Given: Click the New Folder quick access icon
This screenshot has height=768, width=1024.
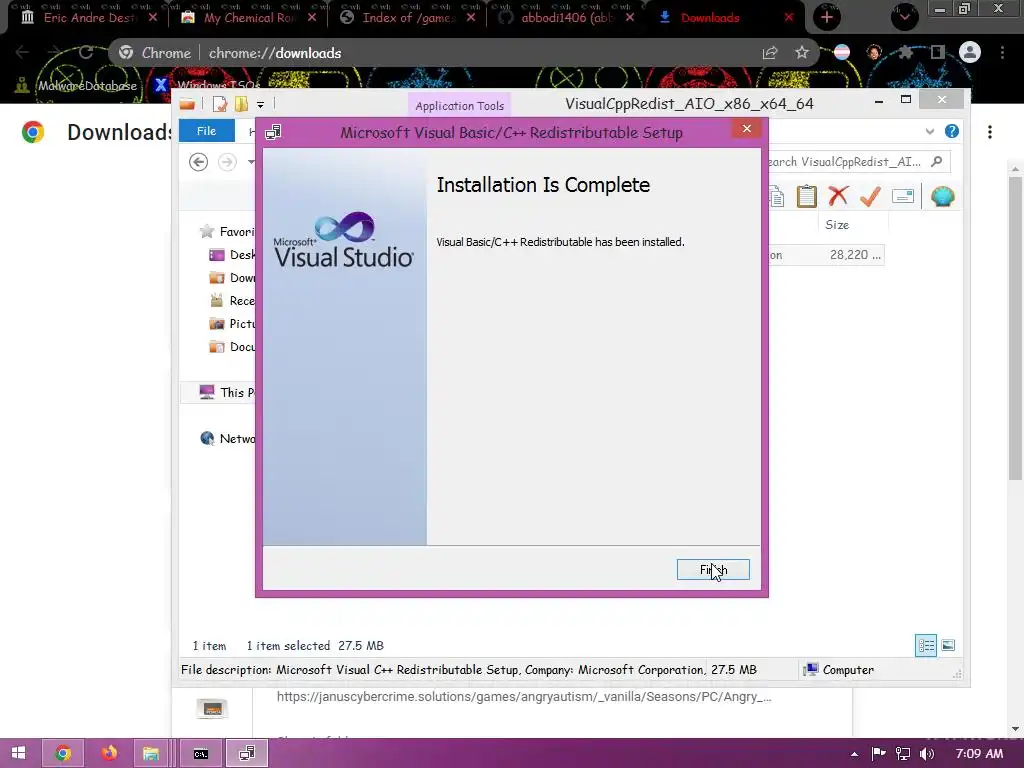Looking at the screenshot, I should pyautogui.click(x=241, y=104).
